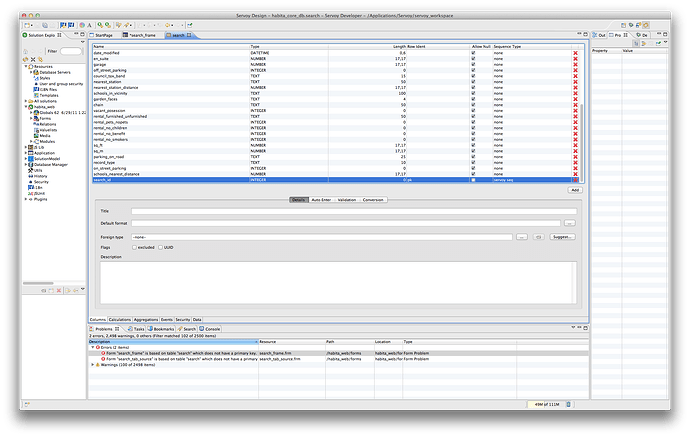This screenshot has width=690, height=436.
Task: Click the browse button beside Default format
Action: 569,223
